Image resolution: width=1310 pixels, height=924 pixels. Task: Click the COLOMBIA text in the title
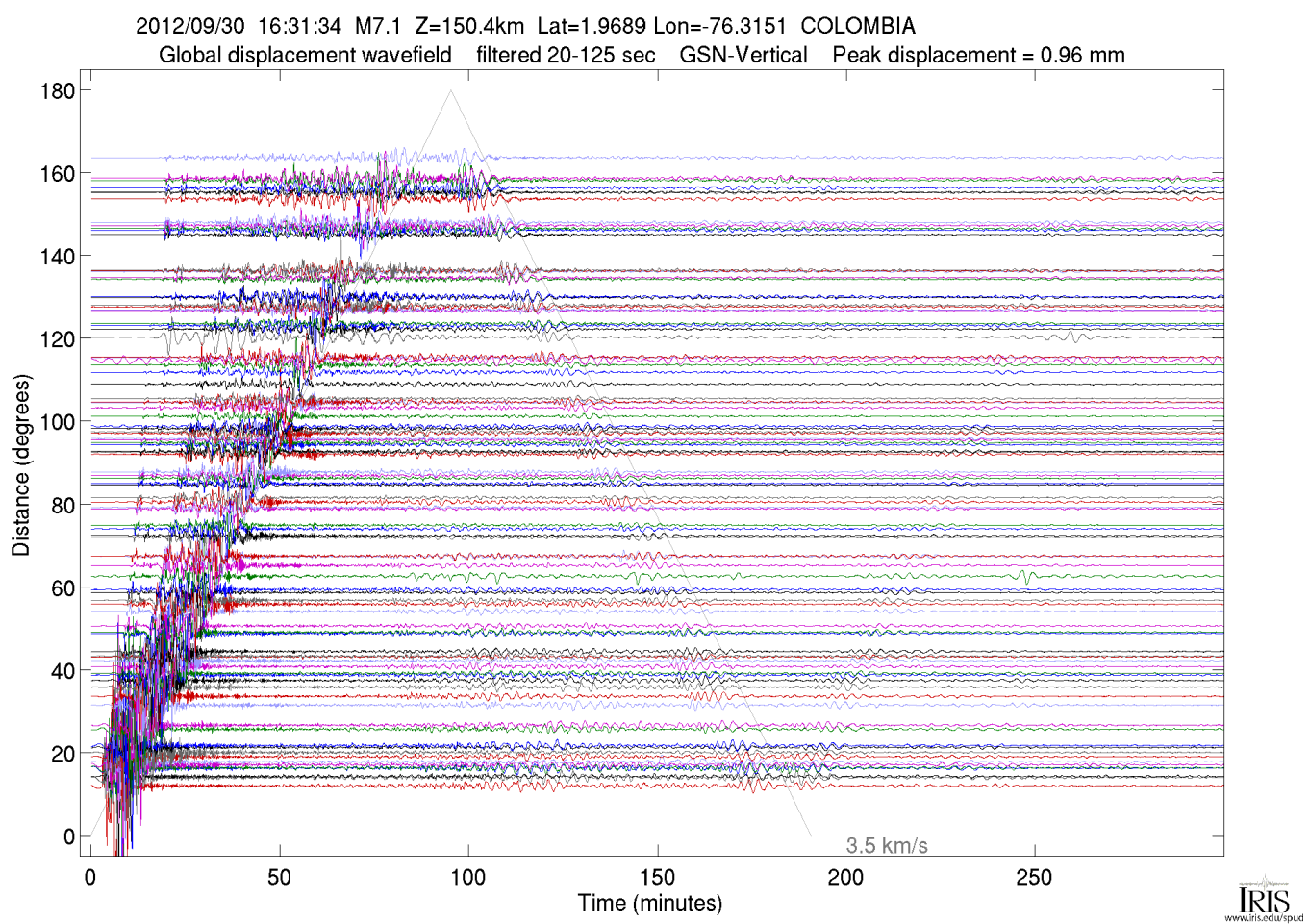point(857,26)
